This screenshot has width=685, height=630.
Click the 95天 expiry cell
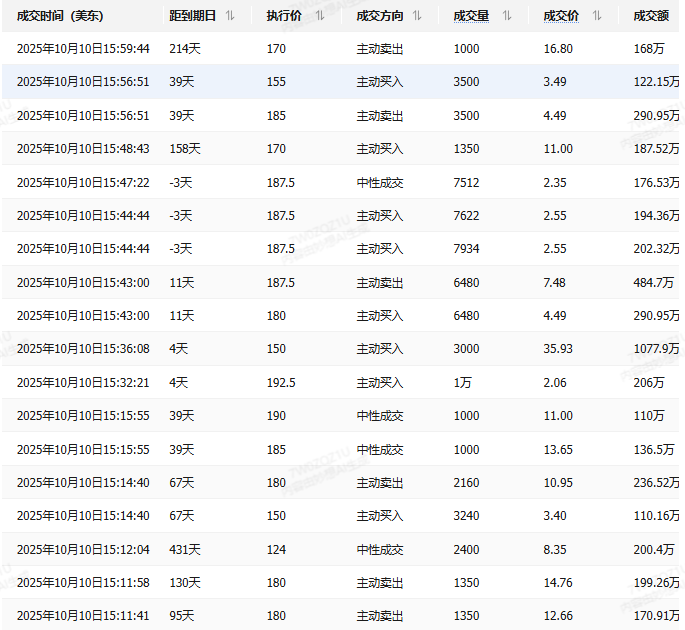tap(182, 616)
